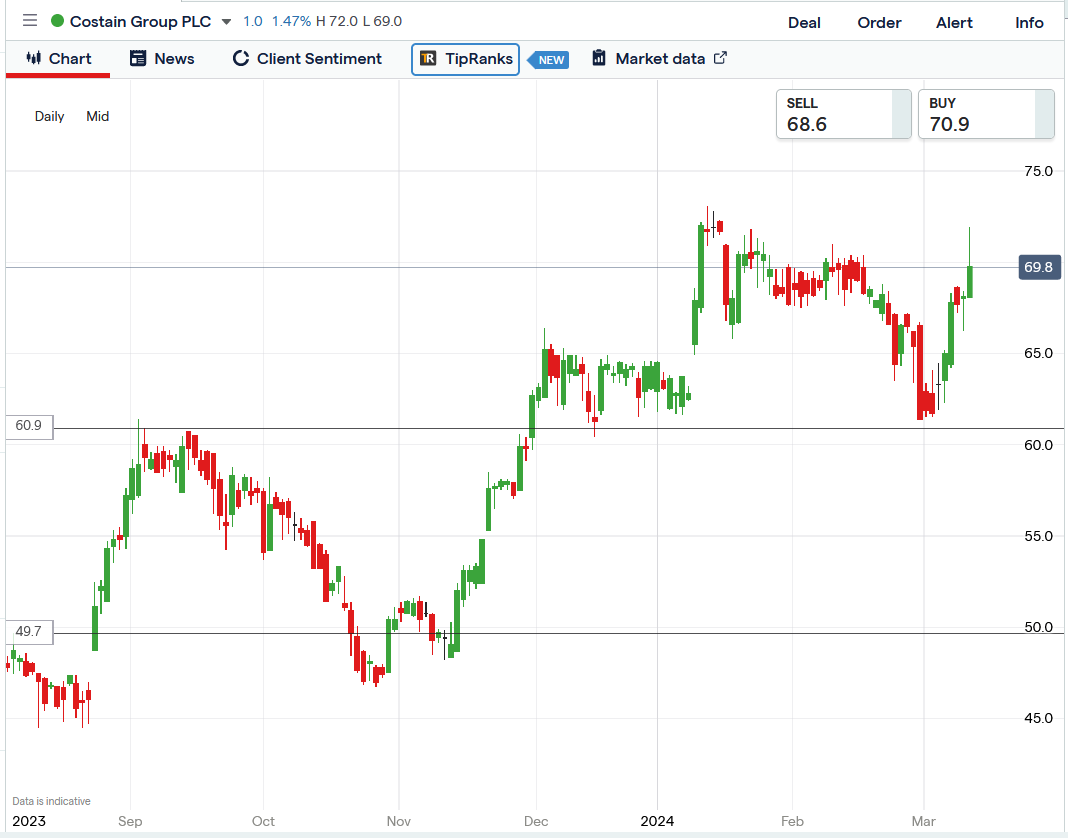Screen dimensions: 1068x838
Task: Click the 2024 date axis label
Action: tap(657, 821)
